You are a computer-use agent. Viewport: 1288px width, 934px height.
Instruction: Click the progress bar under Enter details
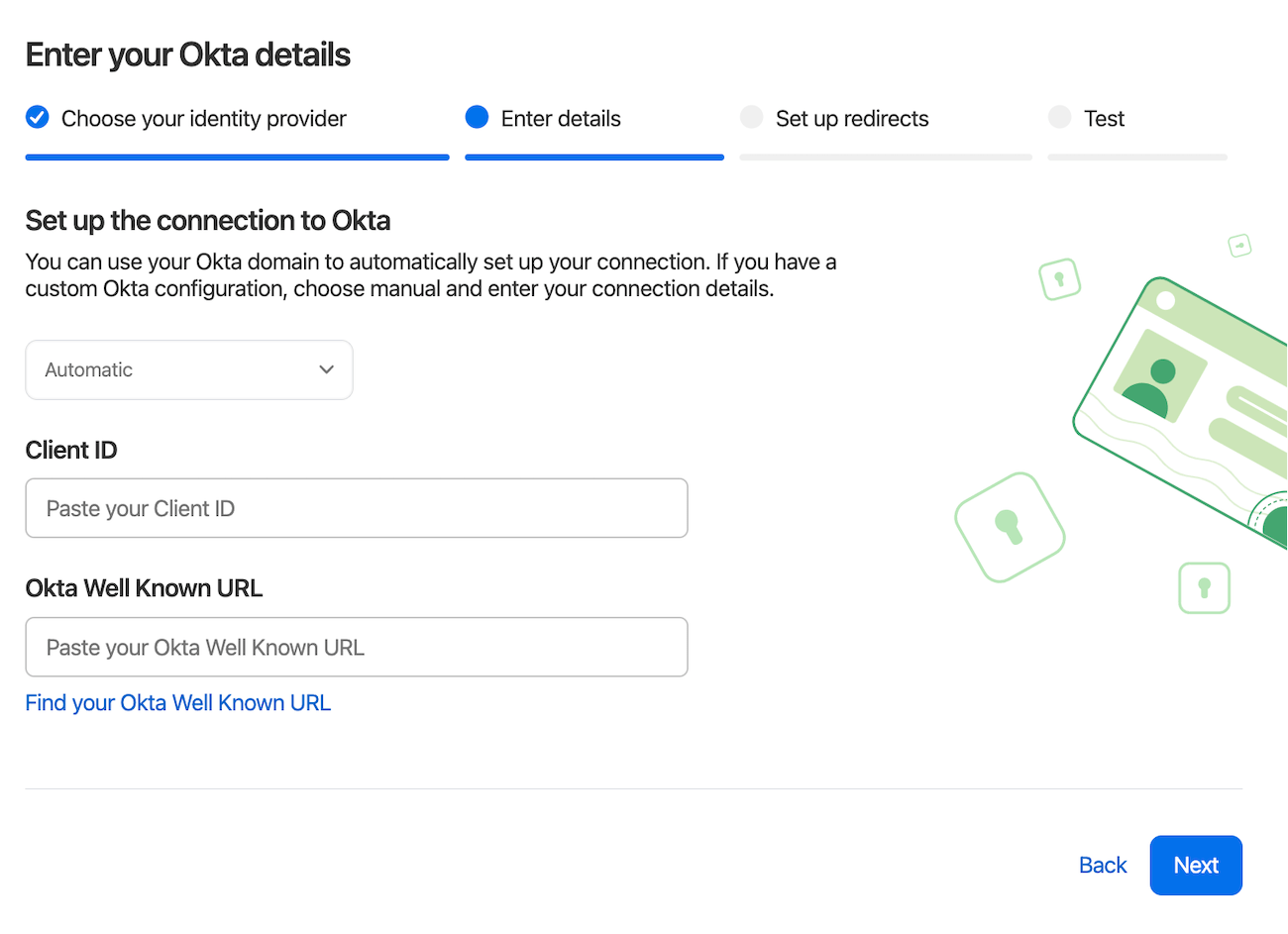click(593, 156)
